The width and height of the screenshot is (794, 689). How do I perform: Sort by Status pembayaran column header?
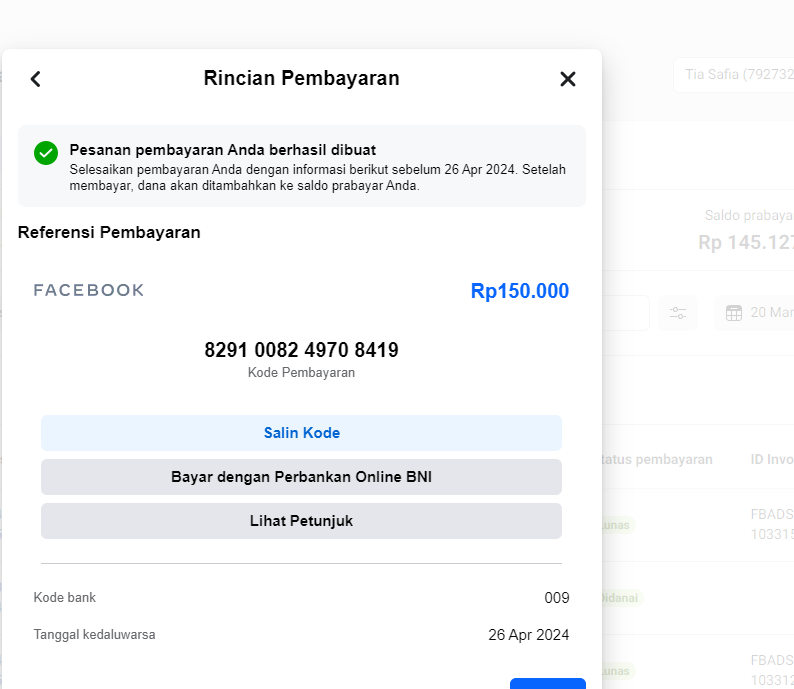[657, 459]
